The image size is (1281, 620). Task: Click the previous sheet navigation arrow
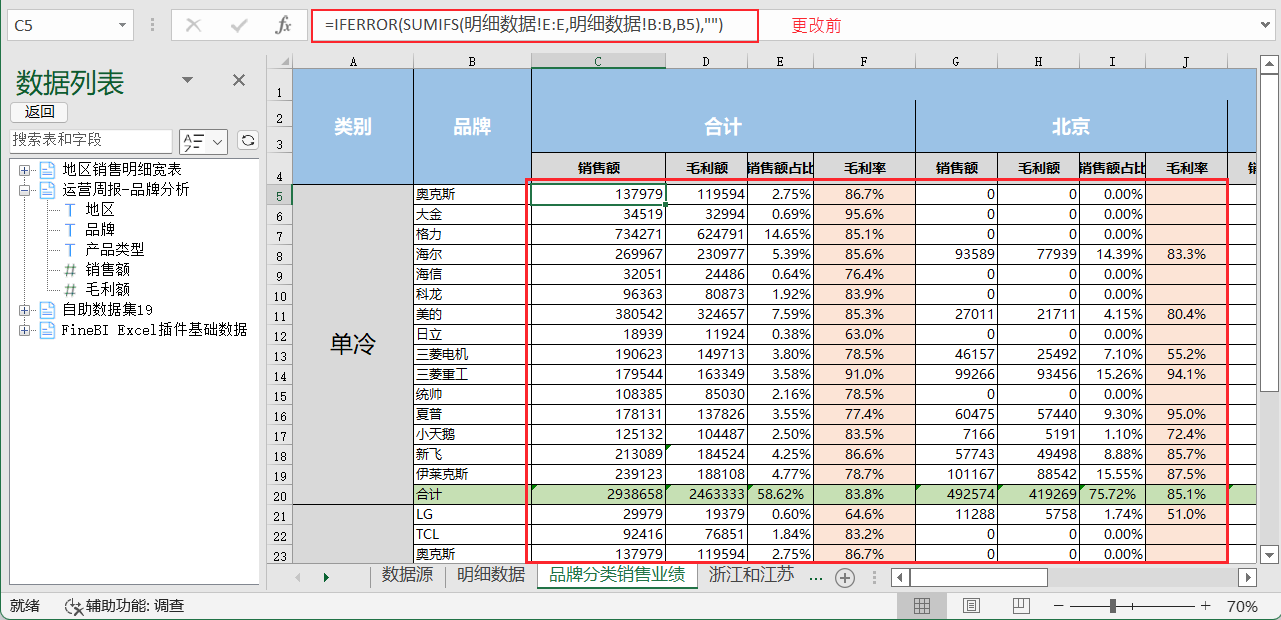[297, 577]
